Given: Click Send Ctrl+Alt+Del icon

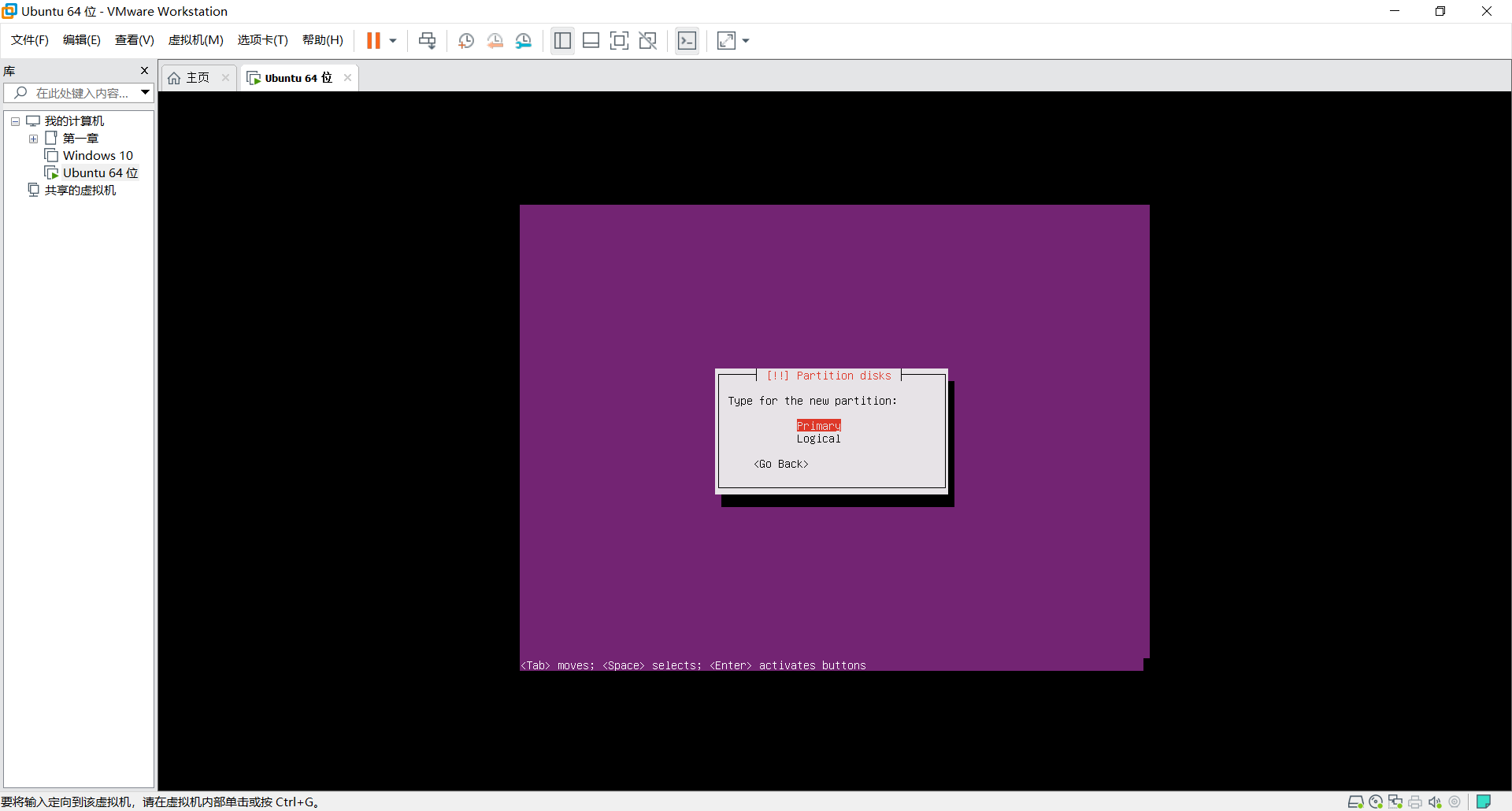Looking at the screenshot, I should click(427, 40).
